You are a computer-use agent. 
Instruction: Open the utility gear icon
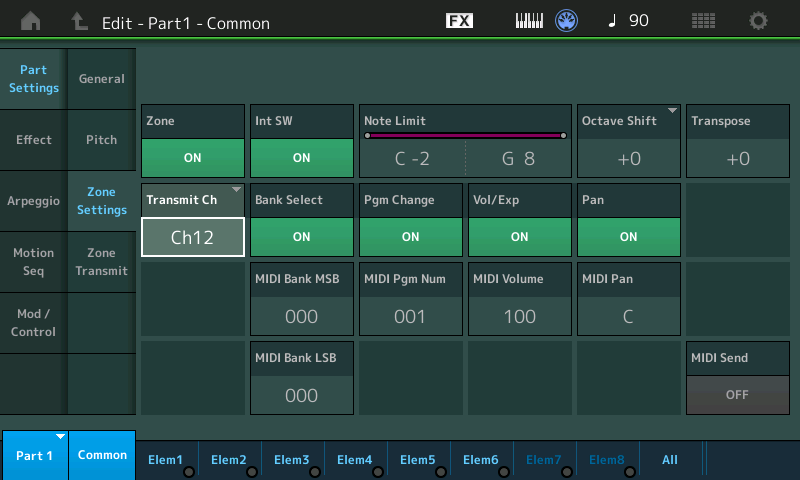coord(759,21)
